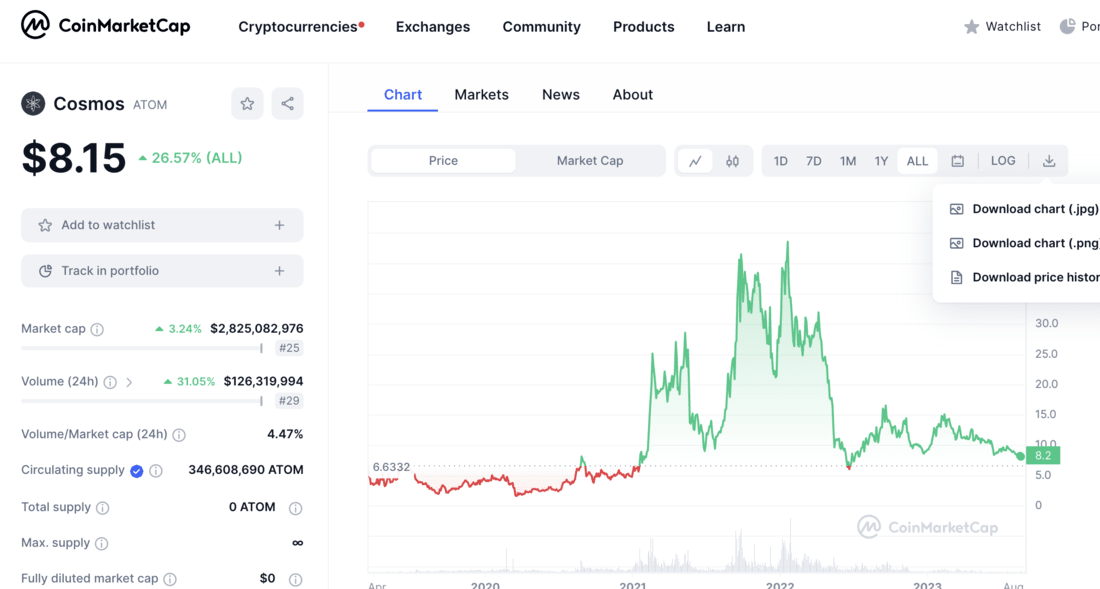Image resolution: width=1100 pixels, height=589 pixels.
Task: Click the 4.47% volume ratio value
Action: click(285, 435)
